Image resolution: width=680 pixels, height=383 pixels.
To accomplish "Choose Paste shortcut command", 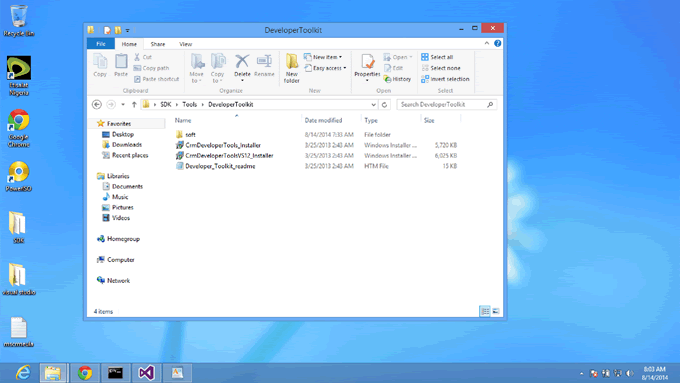I will tap(157, 79).
